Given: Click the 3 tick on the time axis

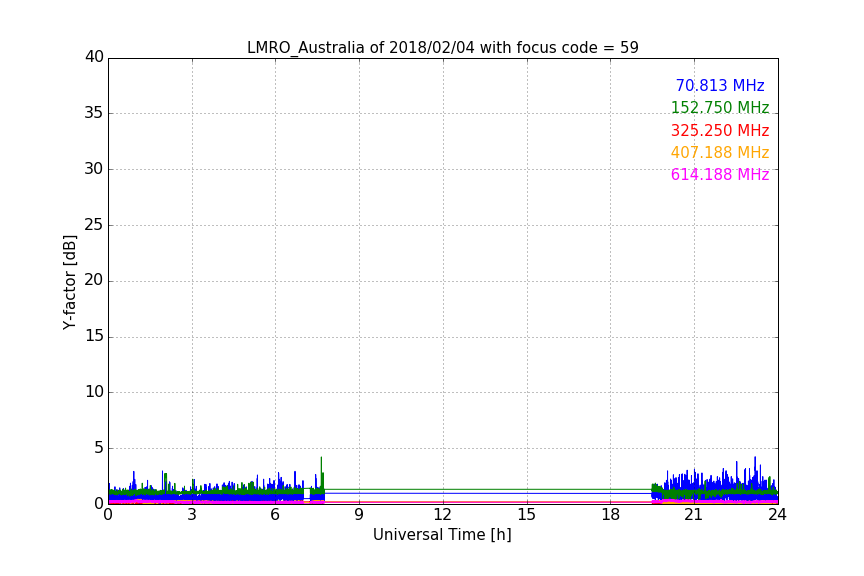Looking at the screenshot, I should click(x=192, y=515).
